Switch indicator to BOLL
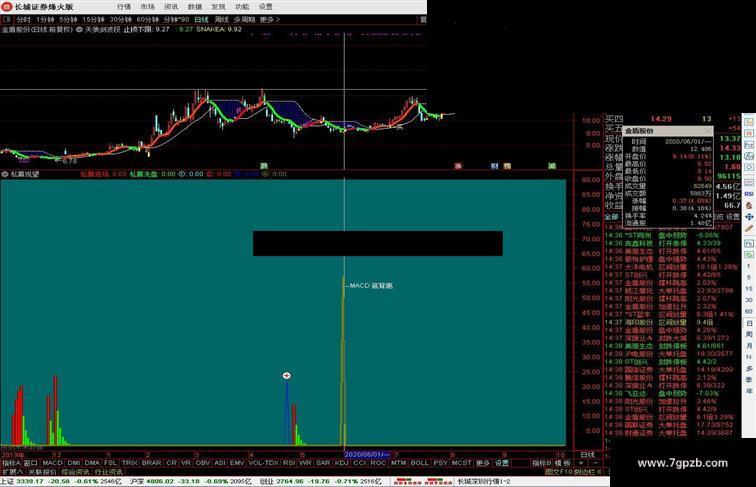This screenshot has width=756, height=487. click(x=419, y=462)
